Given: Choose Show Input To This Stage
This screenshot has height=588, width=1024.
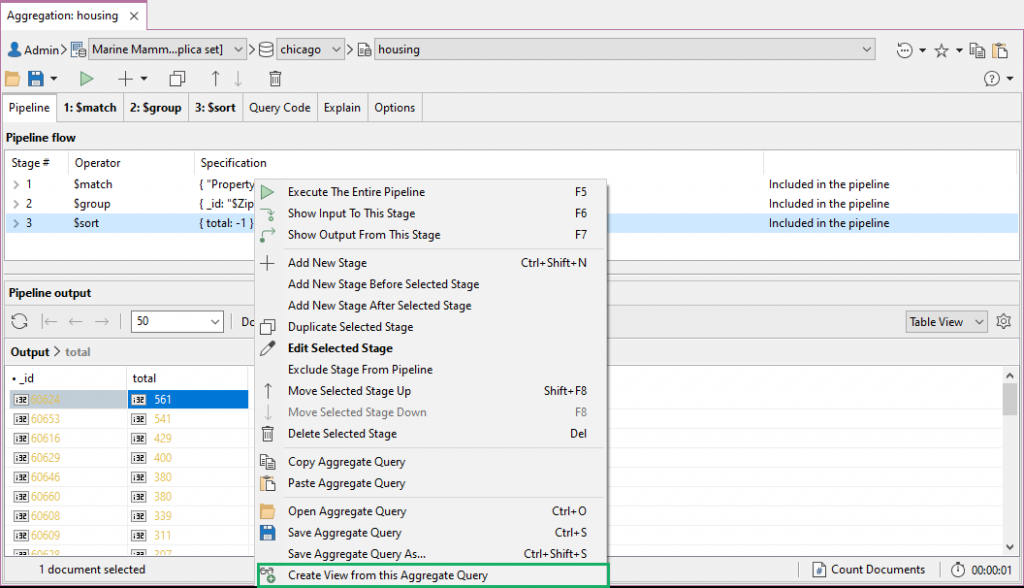Looking at the screenshot, I should (432, 214).
